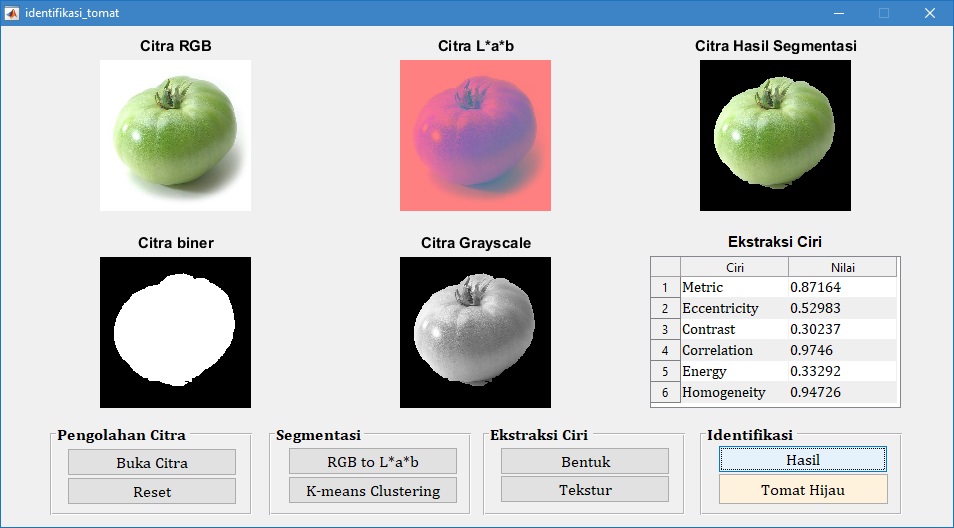Run K-means Clustering segmentation
954x528 pixels.
[x=372, y=490]
